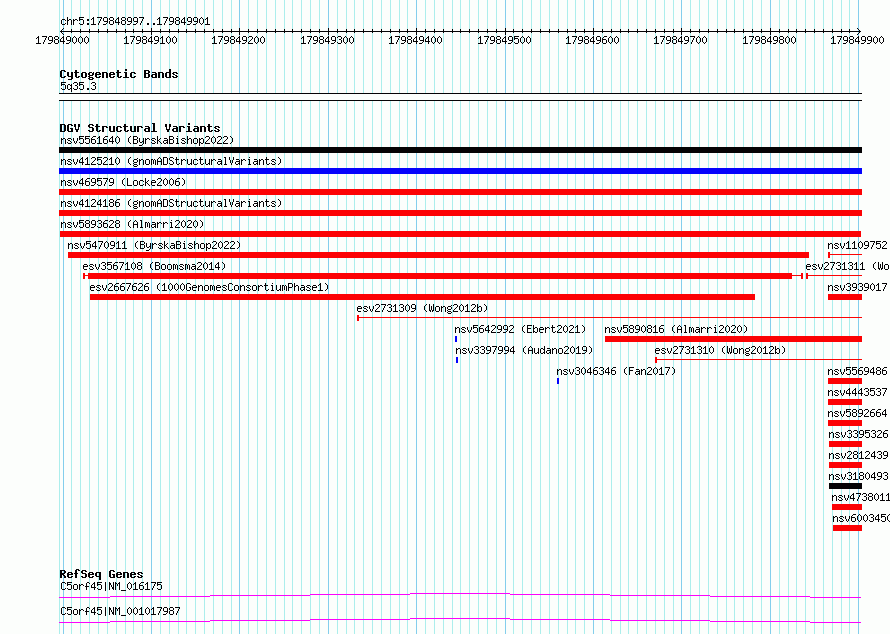Image resolution: width=890 pixels, height=634 pixels.
Task: Select esv2731310 (Wong2012b) label
Action: (x=720, y=350)
